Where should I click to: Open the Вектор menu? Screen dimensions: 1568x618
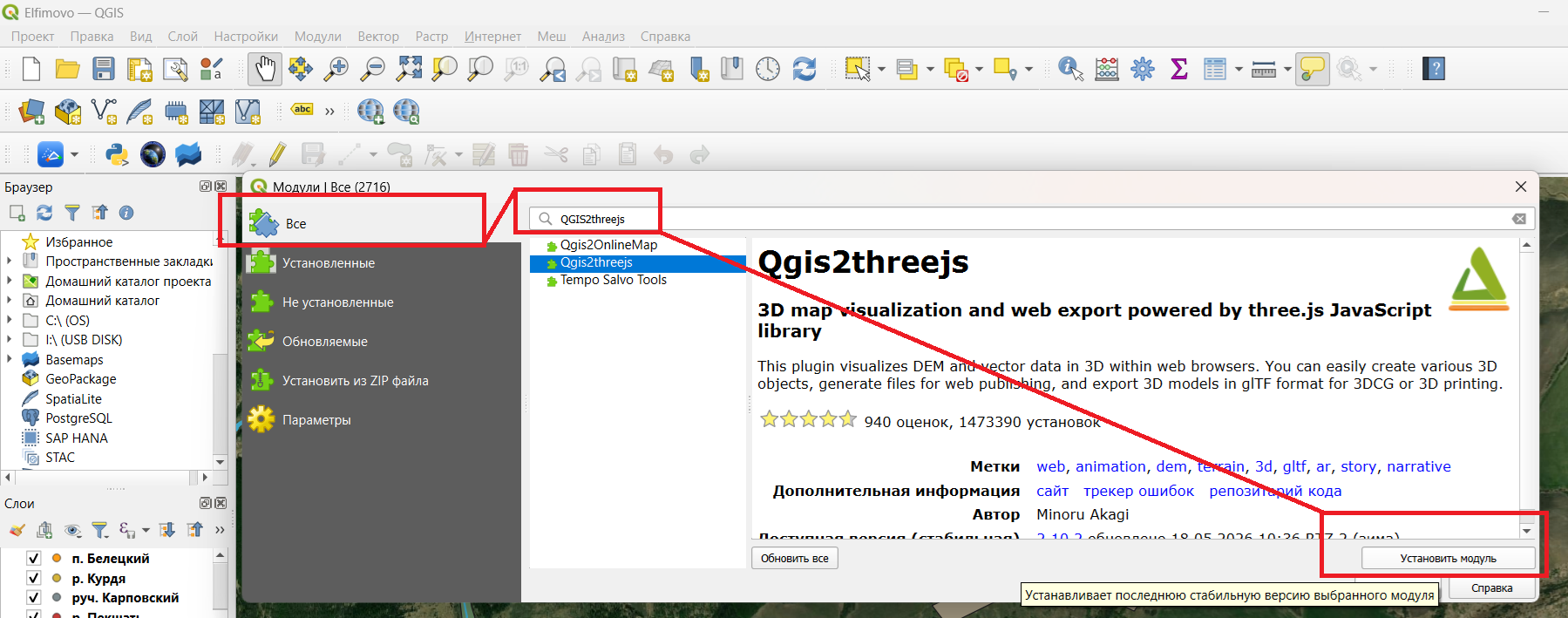pyautogui.click(x=378, y=36)
